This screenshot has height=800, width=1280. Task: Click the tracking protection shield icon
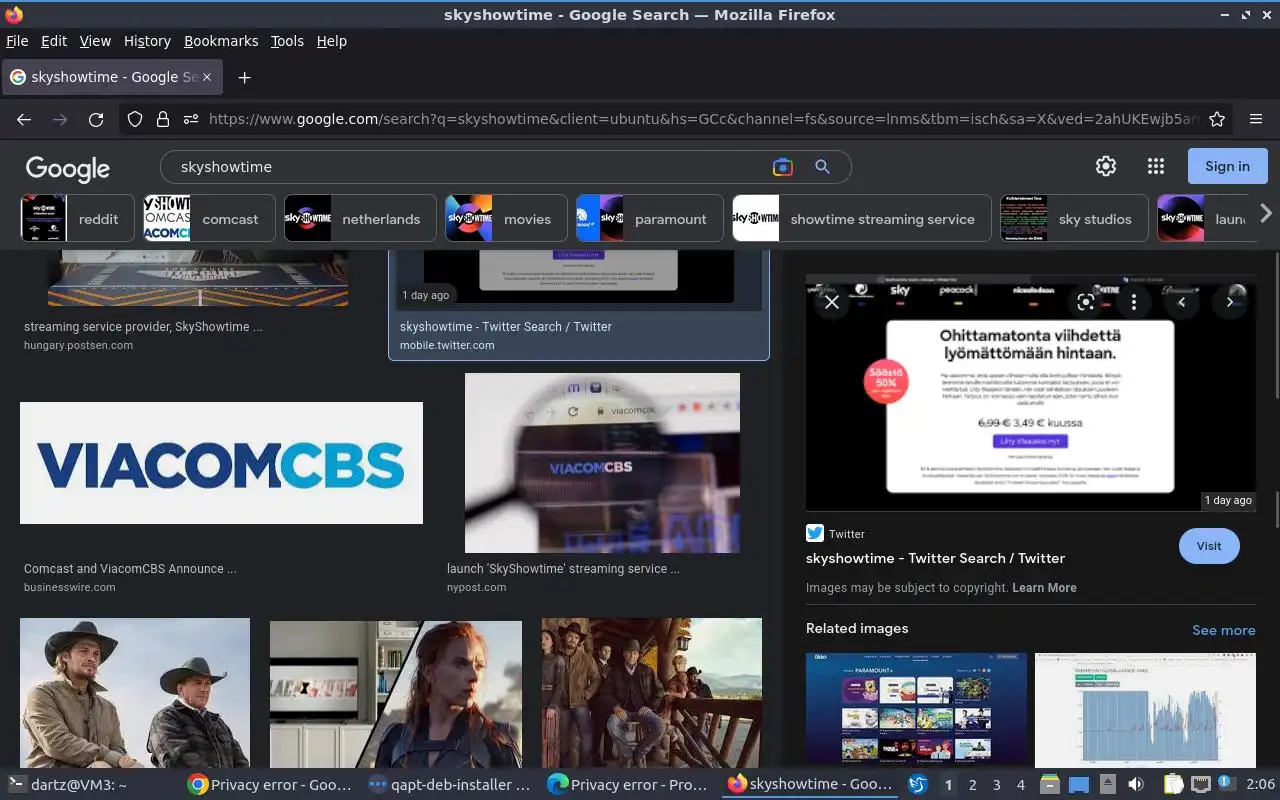(x=135, y=119)
